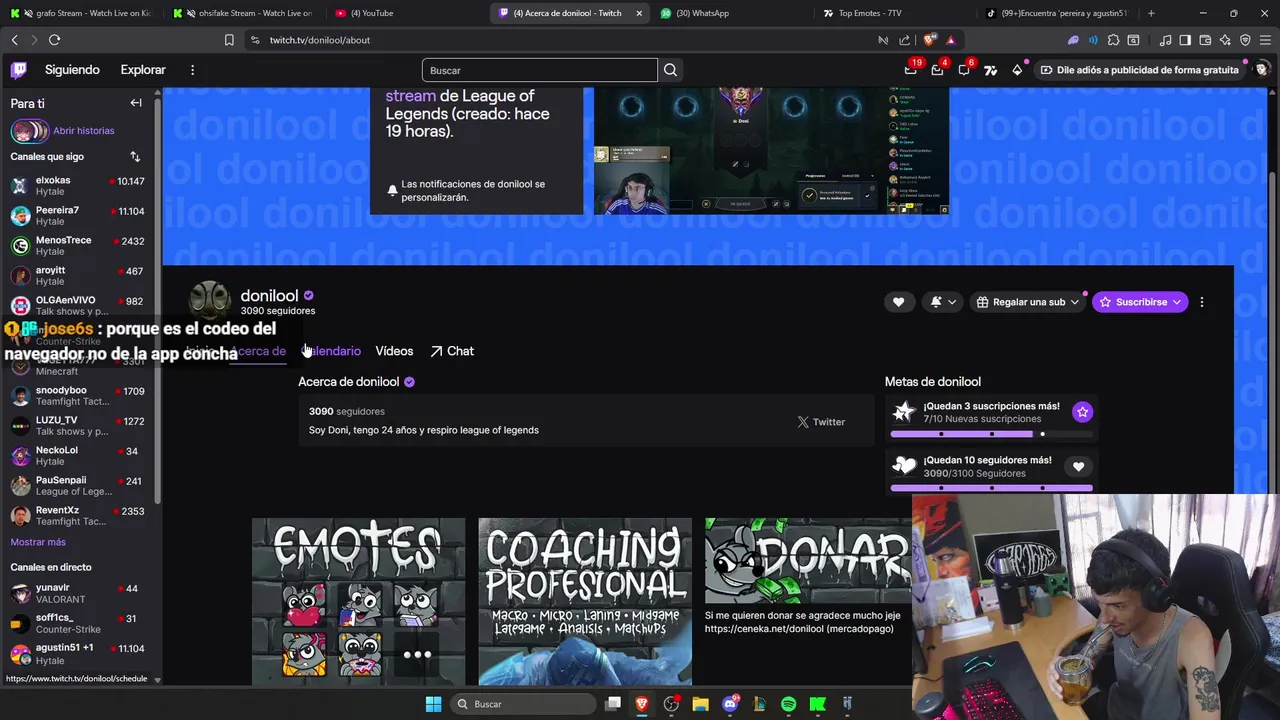Click the Brave Rewards triangle icon
This screenshot has height=720, width=1280.
click(x=950, y=40)
